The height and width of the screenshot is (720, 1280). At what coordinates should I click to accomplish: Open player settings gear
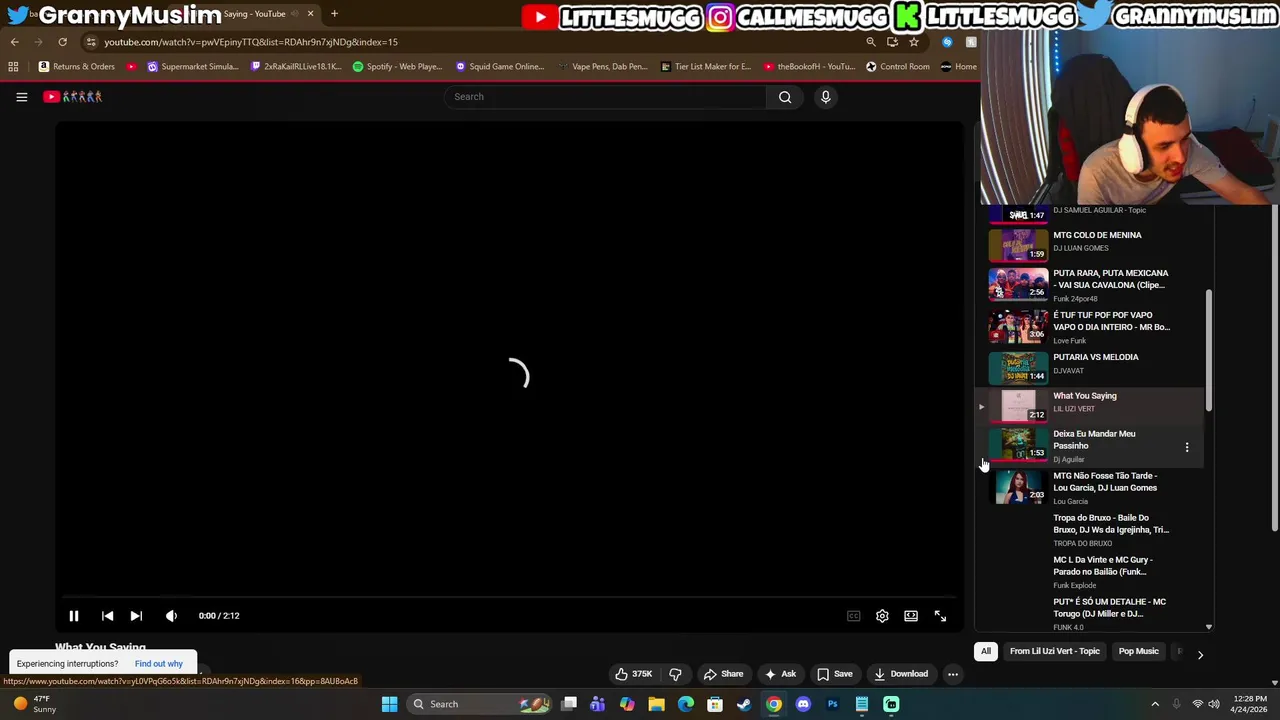pyautogui.click(x=882, y=616)
